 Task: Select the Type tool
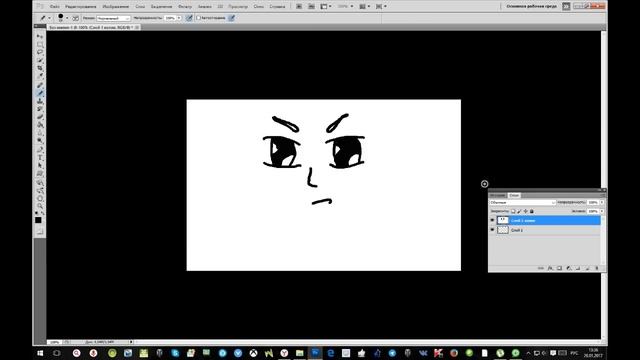(x=40, y=158)
